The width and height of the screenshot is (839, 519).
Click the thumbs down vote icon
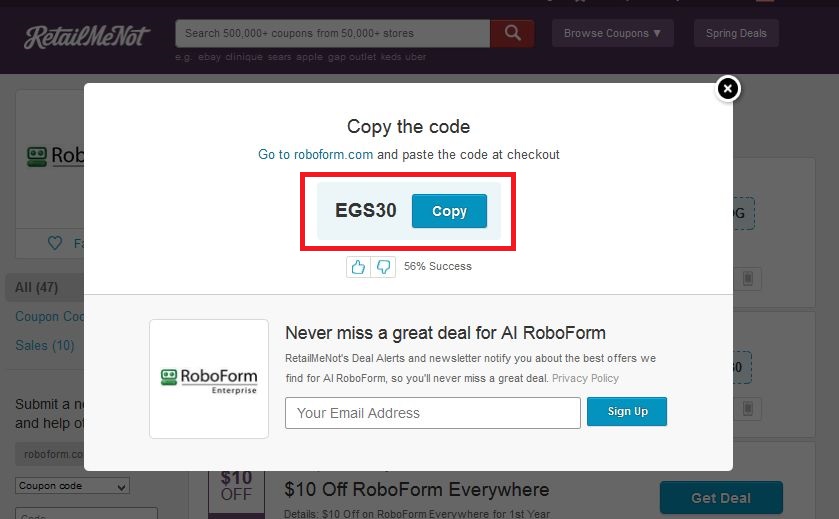(x=383, y=266)
